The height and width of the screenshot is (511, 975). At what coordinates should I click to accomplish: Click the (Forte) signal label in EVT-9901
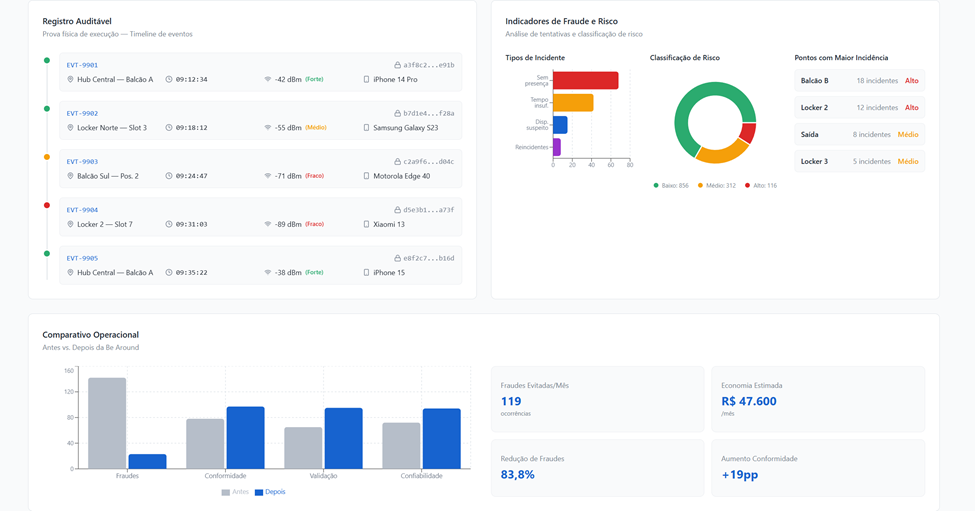314,80
